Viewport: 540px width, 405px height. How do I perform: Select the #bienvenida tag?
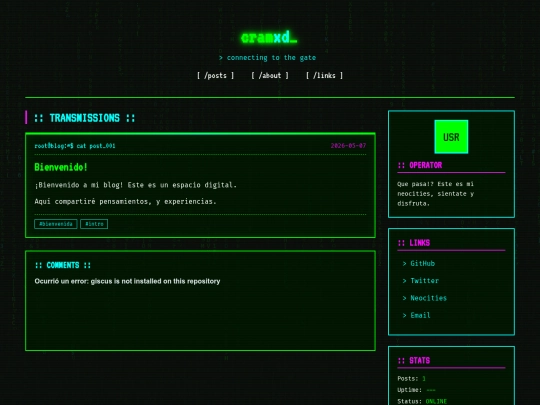point(56,224)
